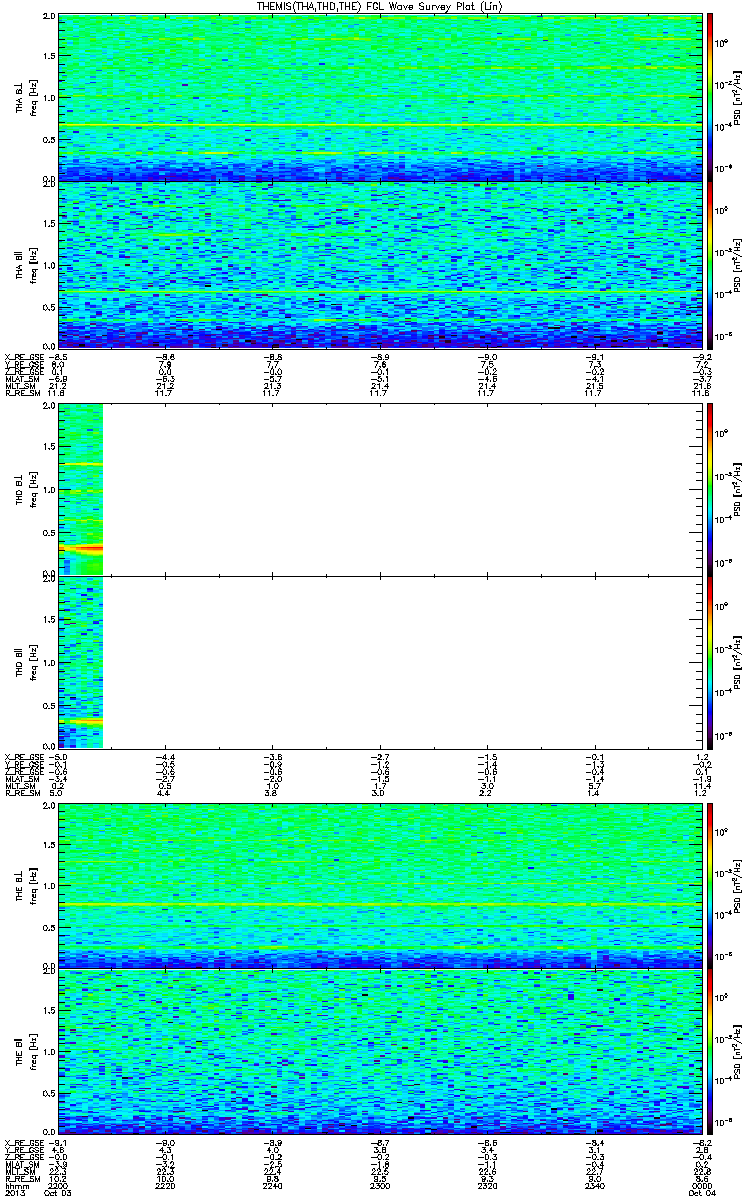
Task: Click the 'THD BL' axis label
Action: coord(20,490)
